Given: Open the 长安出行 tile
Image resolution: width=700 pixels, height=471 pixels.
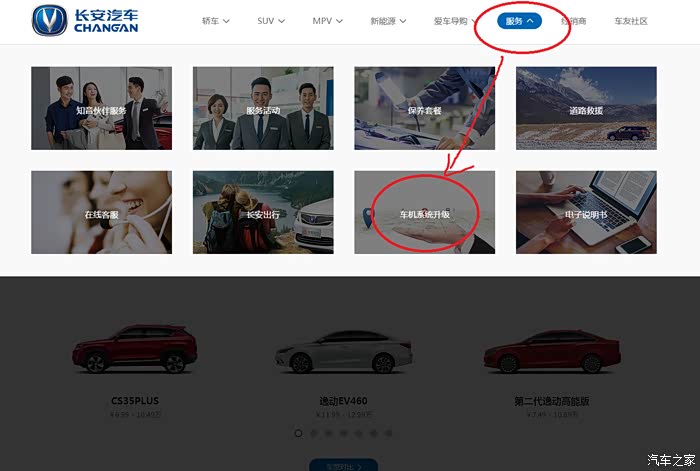Looking at the screenshot, I should (x=263, y=212).
